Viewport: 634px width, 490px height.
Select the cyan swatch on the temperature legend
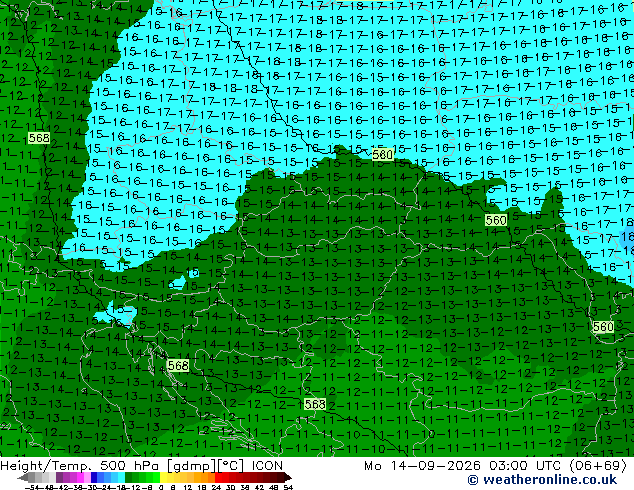(121, 477)
